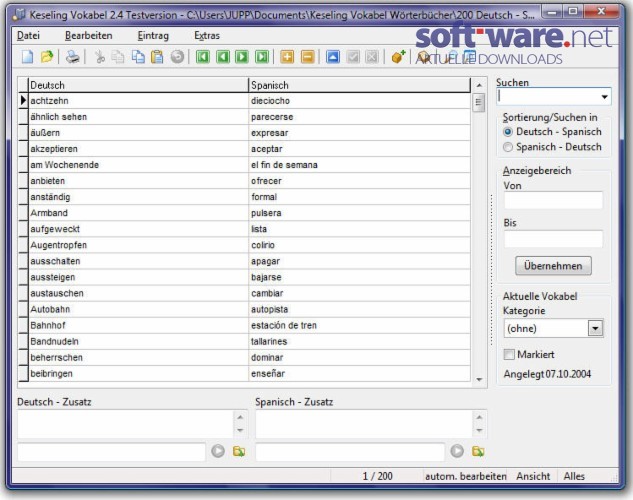Screen dimensions: 633x500
Task: Click 'autom. bearbeiten' in the status bar
Action: (465, 477)
